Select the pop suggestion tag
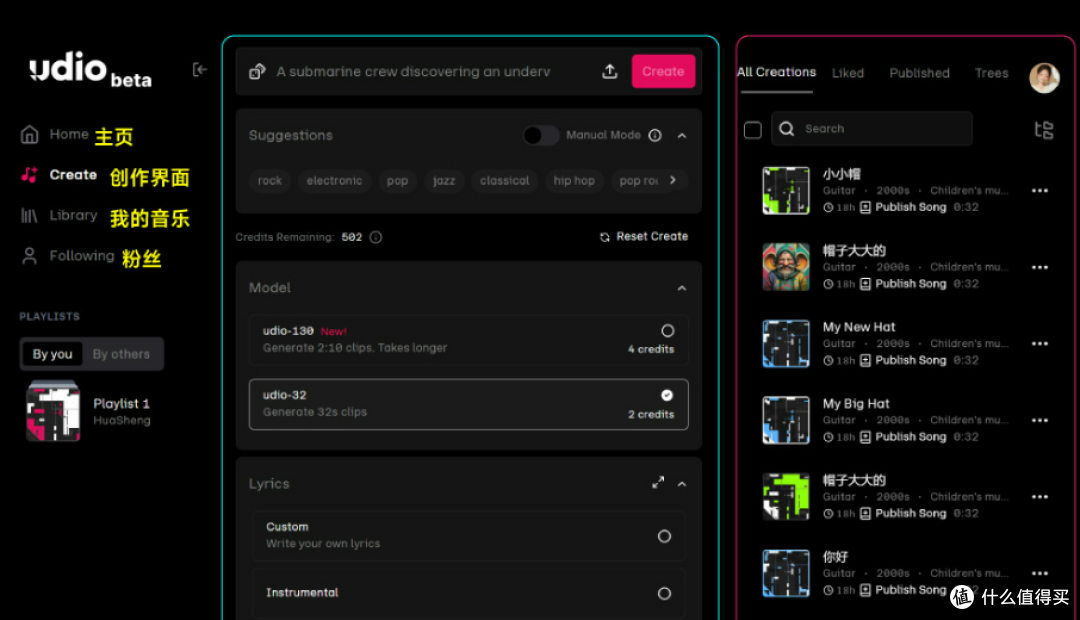This screenshot has height=620, width=1080. tap(397, 180)
